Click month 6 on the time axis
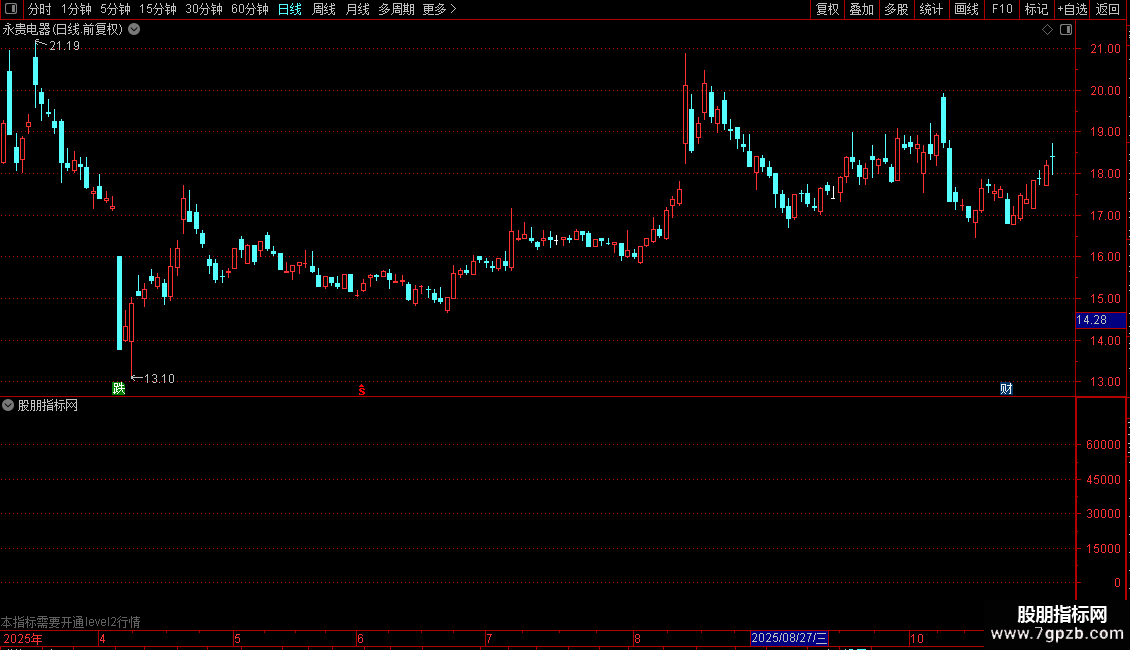 360,638
